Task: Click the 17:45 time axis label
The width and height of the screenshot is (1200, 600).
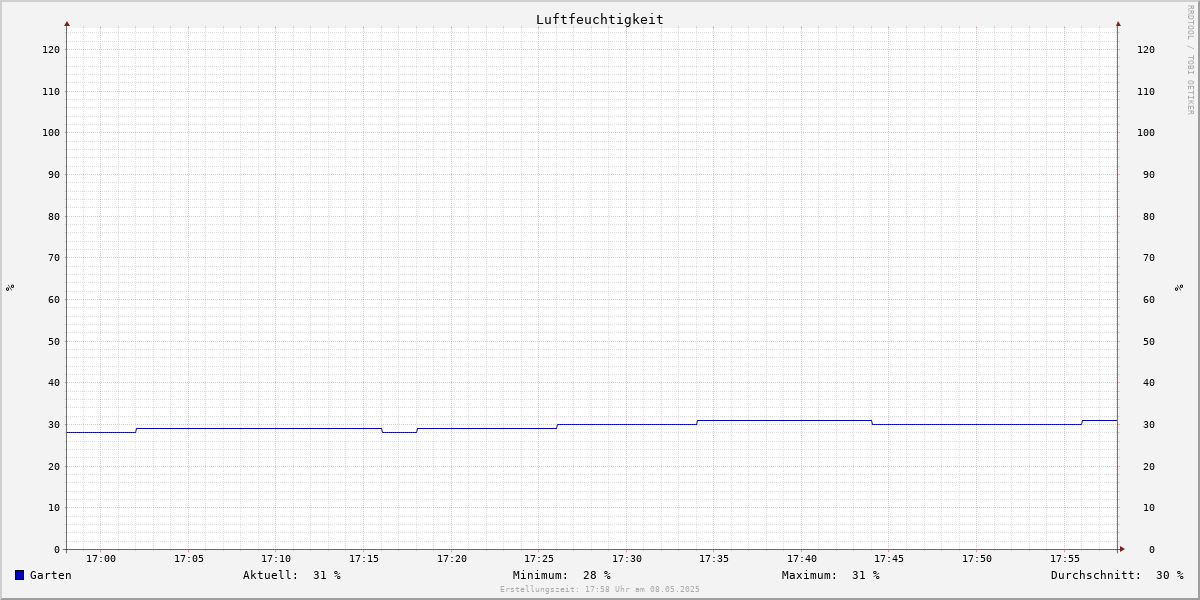Action: coord(890,559)
